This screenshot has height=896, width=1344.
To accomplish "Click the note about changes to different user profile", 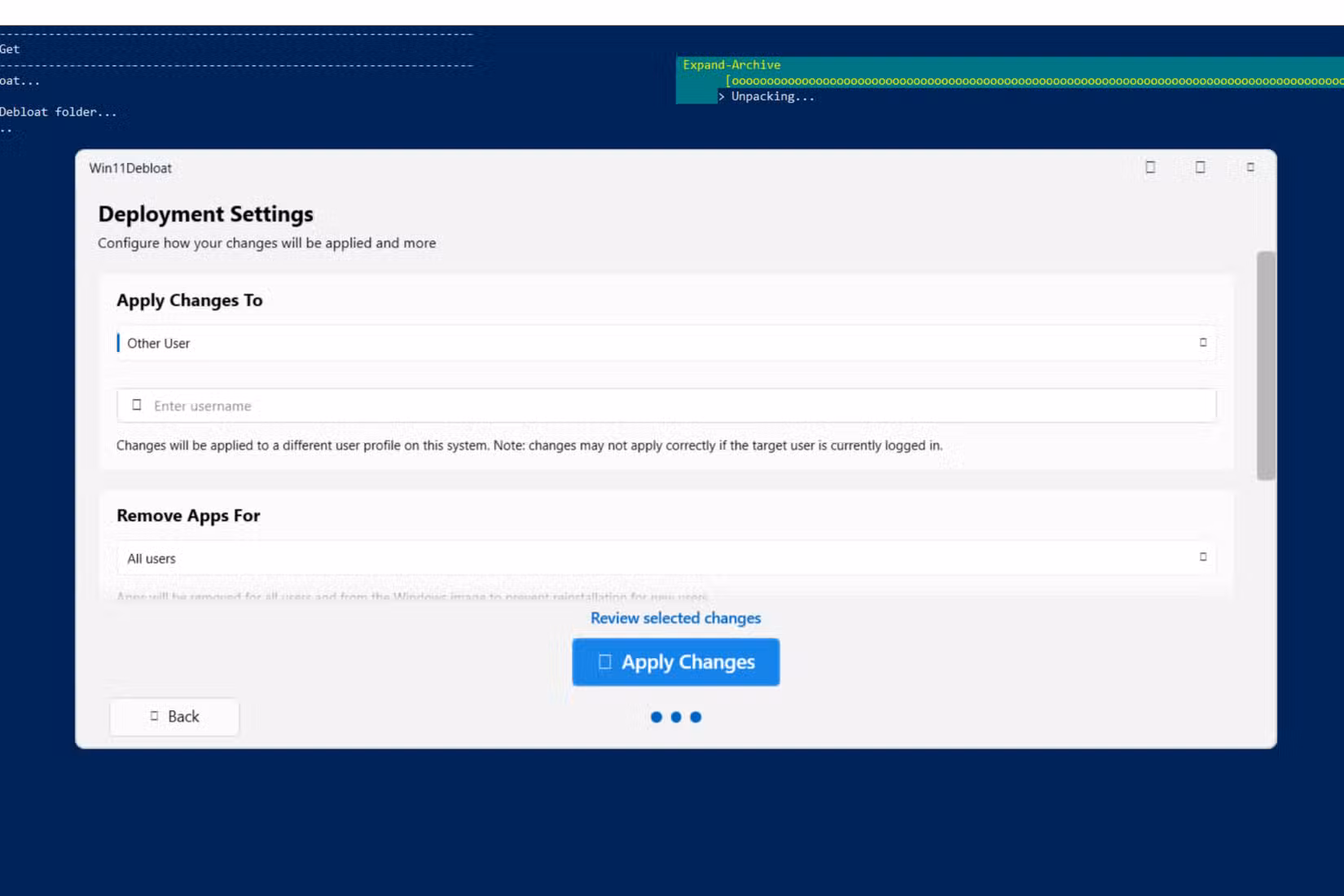I will pyautogui.click(x=529, y=446).
